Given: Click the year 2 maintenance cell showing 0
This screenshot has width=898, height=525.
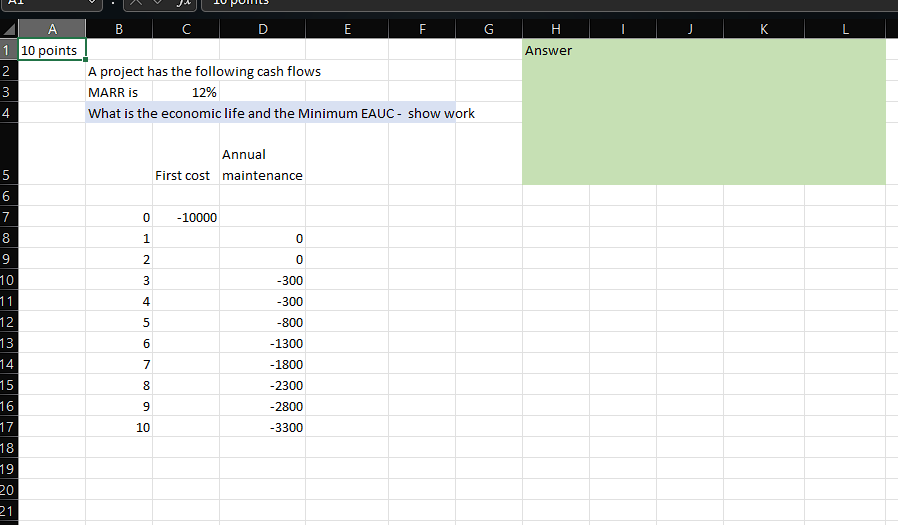Looking at the screenshot, I should tap(263, 259).
